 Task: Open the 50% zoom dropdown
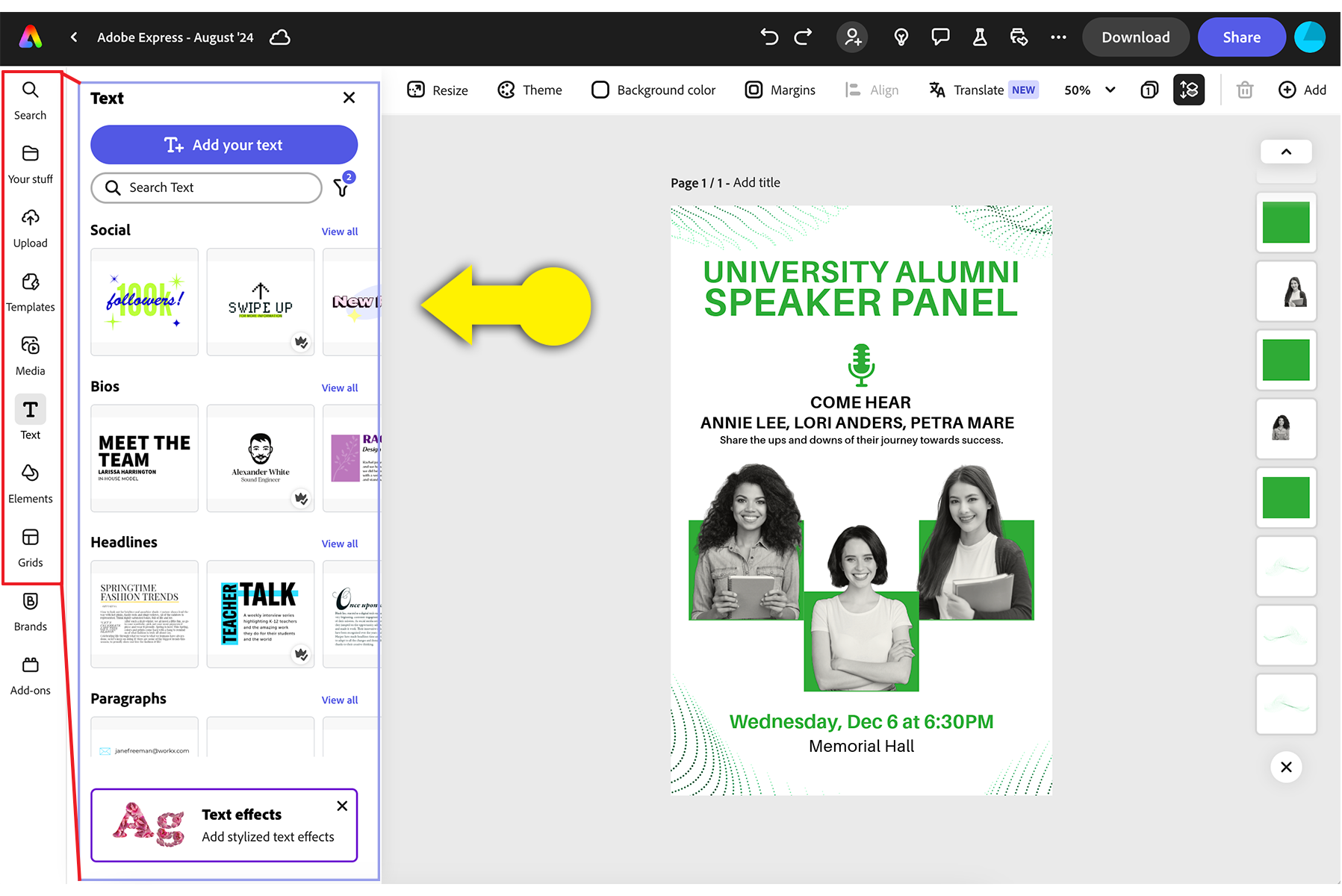point(1089,90)
